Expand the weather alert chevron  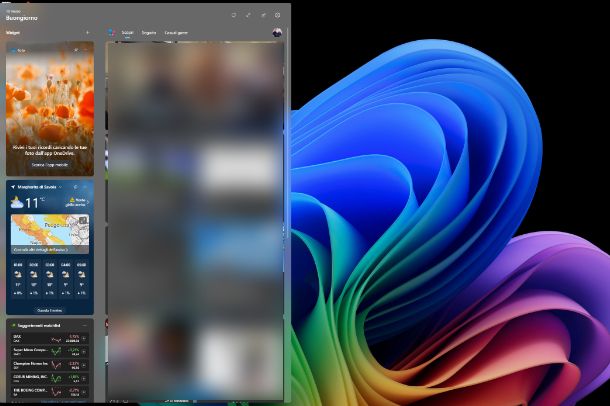click(x=88, y=202)
